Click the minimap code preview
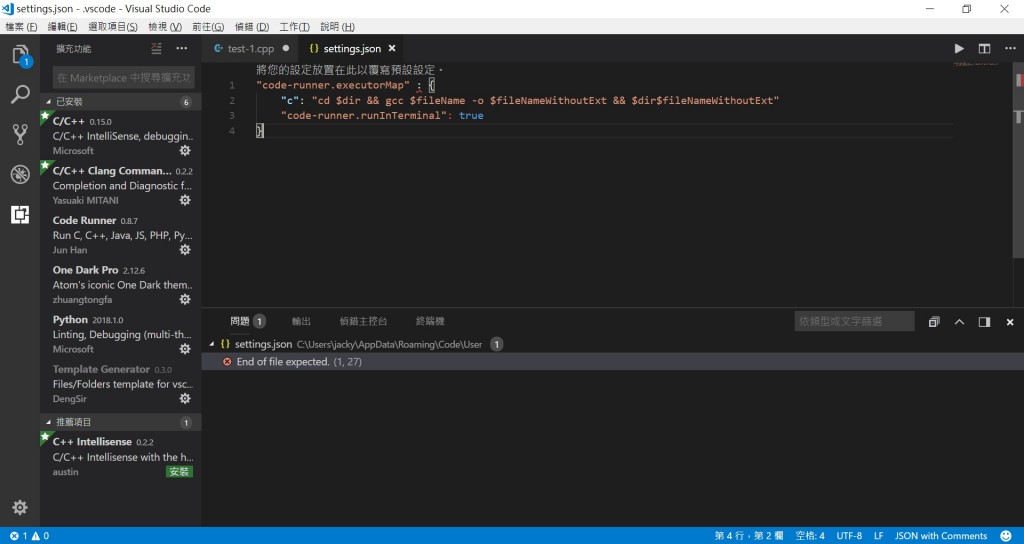The height and width of the screenshot is (544, 1024). [978, 64]
